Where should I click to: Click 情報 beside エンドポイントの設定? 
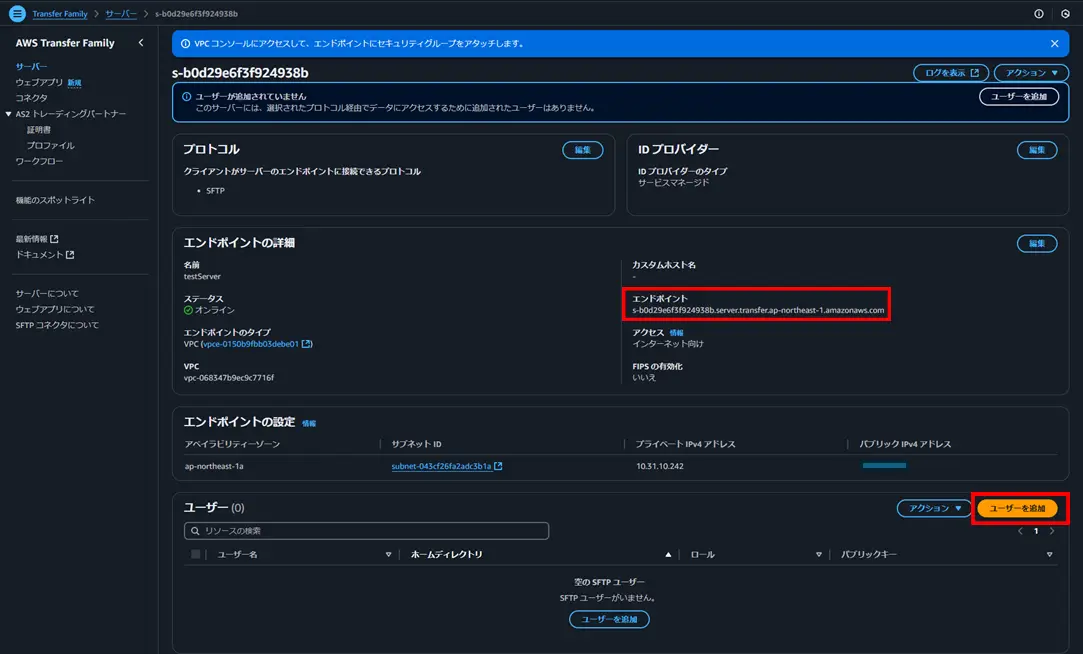point(309,423)
